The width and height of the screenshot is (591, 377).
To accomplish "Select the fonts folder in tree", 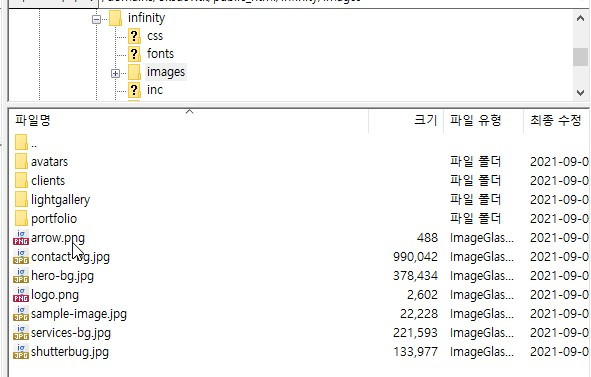I will coord(160,54).
